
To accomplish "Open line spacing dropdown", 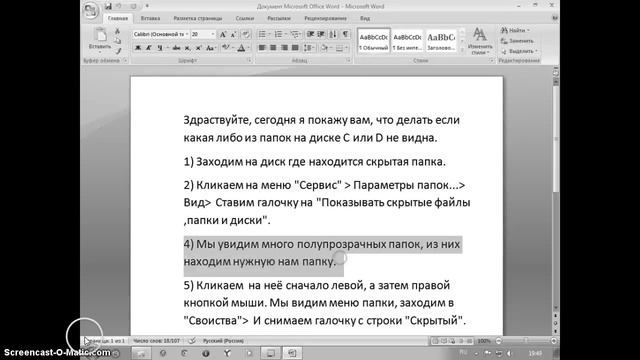I will tap(309, 48).
